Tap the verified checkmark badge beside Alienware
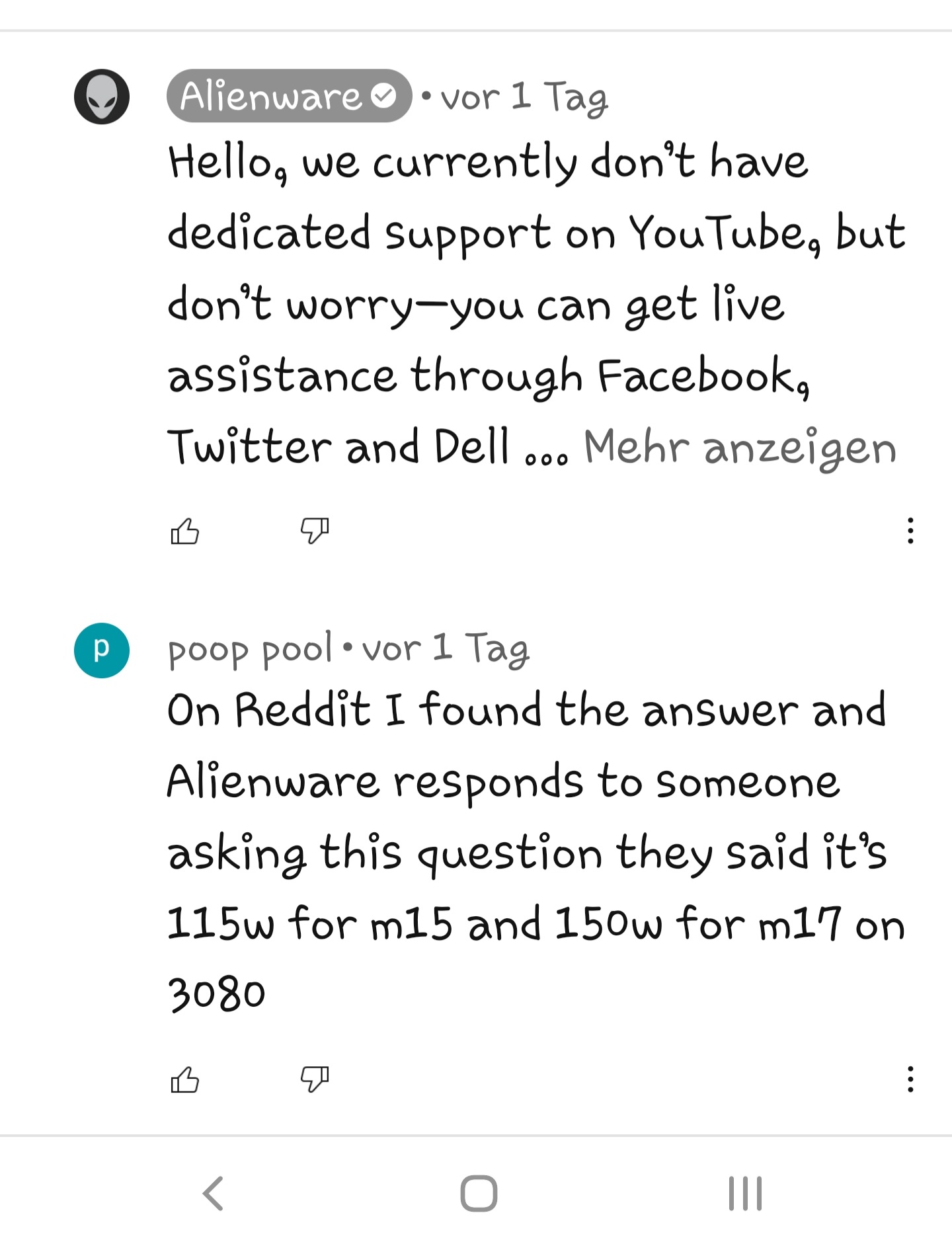Viewport: 952px width, 1248px height. [383, 96]
